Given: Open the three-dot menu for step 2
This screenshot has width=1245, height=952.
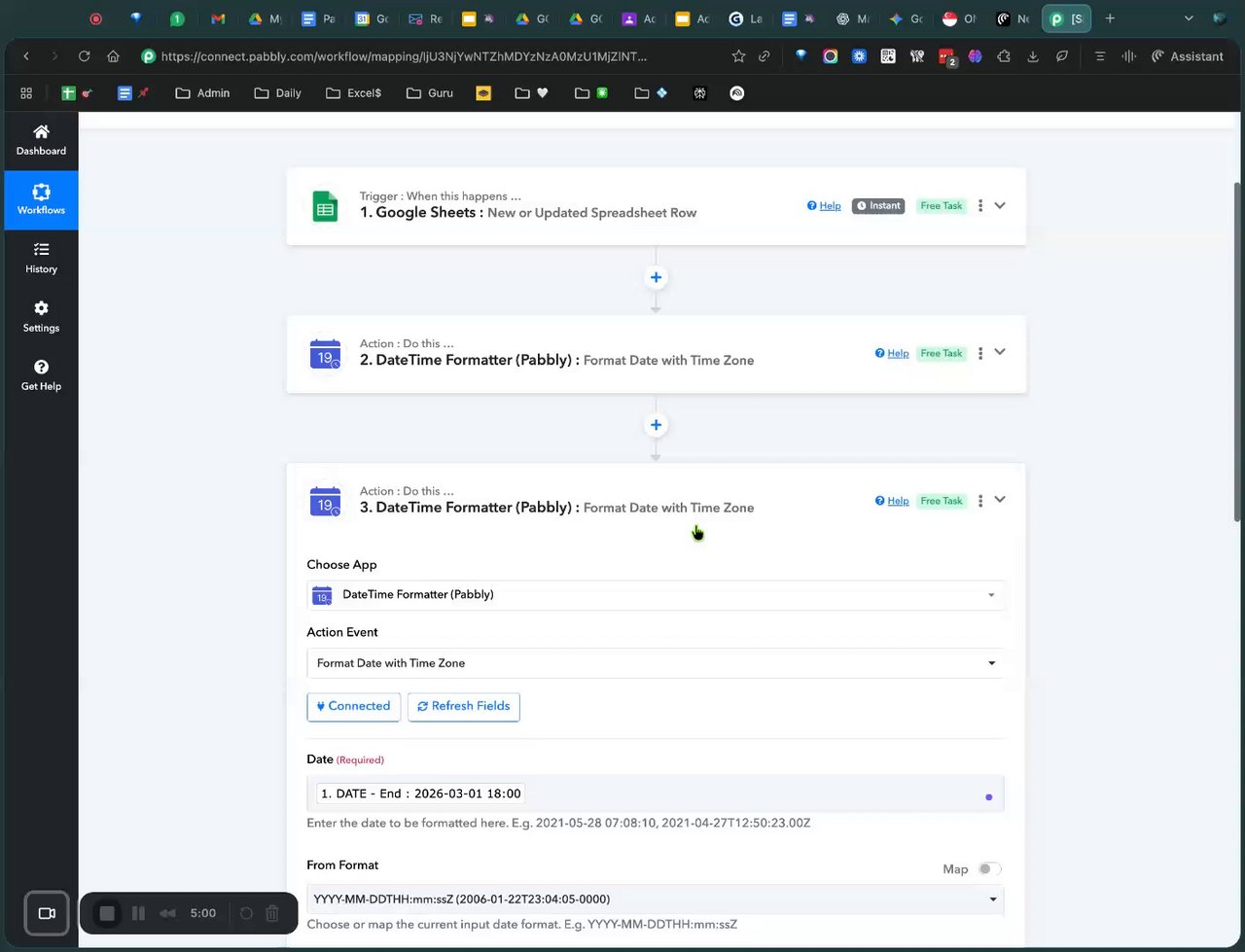Looking at the screenshot, I should click(x=980, y=354).
